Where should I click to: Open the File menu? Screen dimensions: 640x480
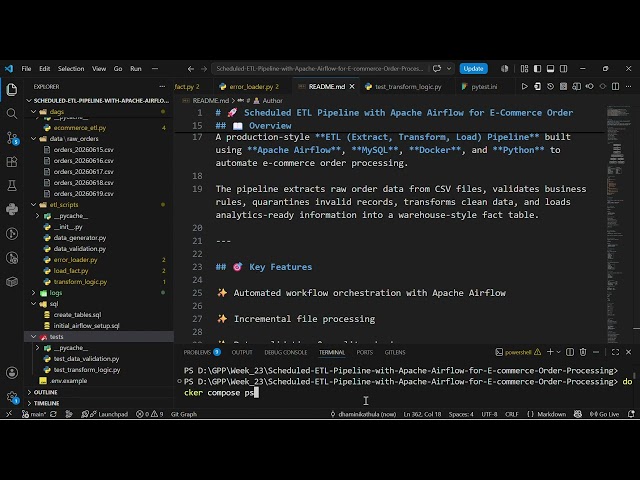click(x=26, y=69)
